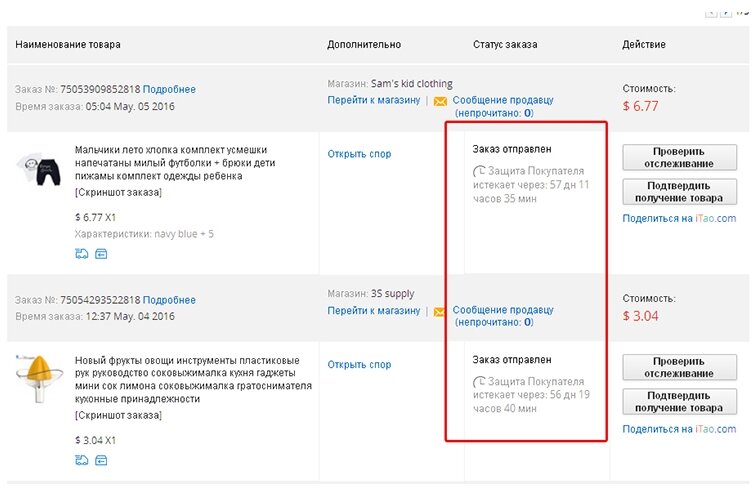Image resolution: width=755 pixels, height=488 pixels.
Task: Confirm goods received for $3.04 order
Action: (x=679, y=402)
